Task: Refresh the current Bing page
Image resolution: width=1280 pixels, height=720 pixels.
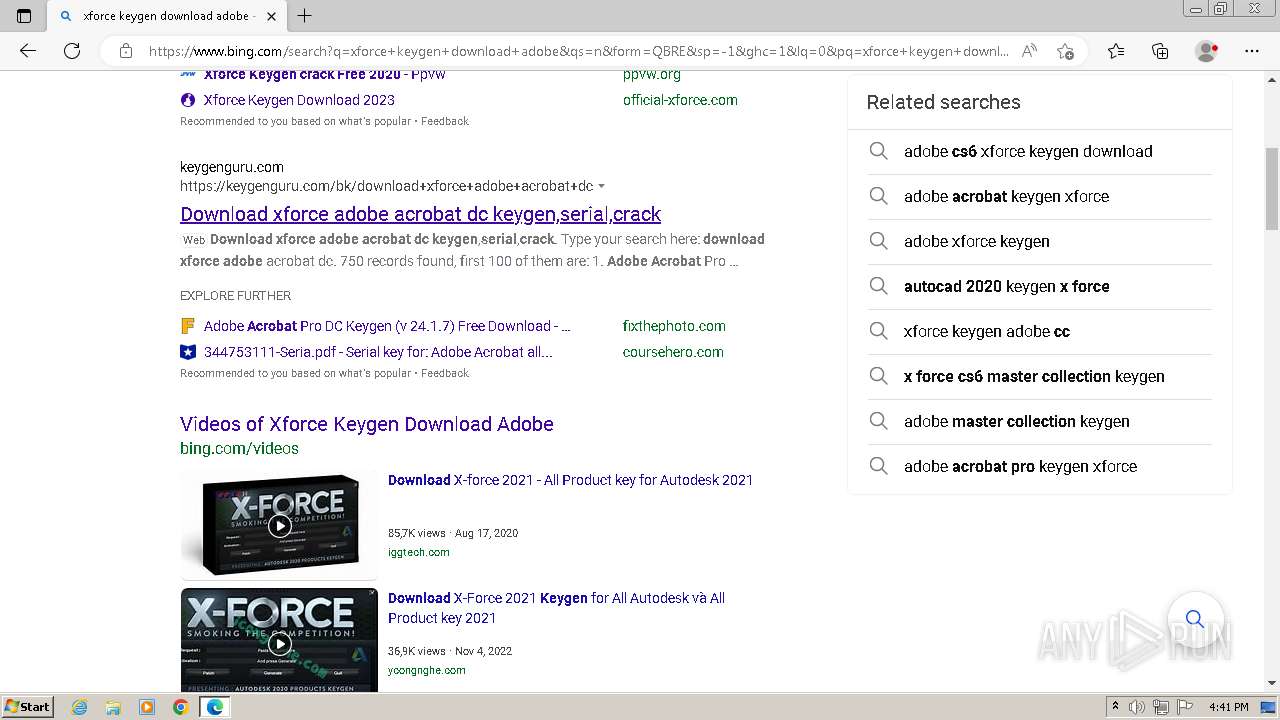Action: point(71,51)
